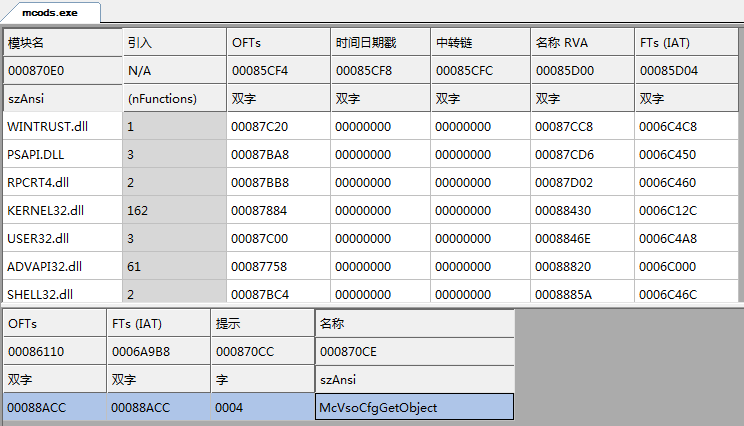Click the 中转链 column header
Image resolution: width=744 pixels, height=426 pixels.
(x=481, y=43)
